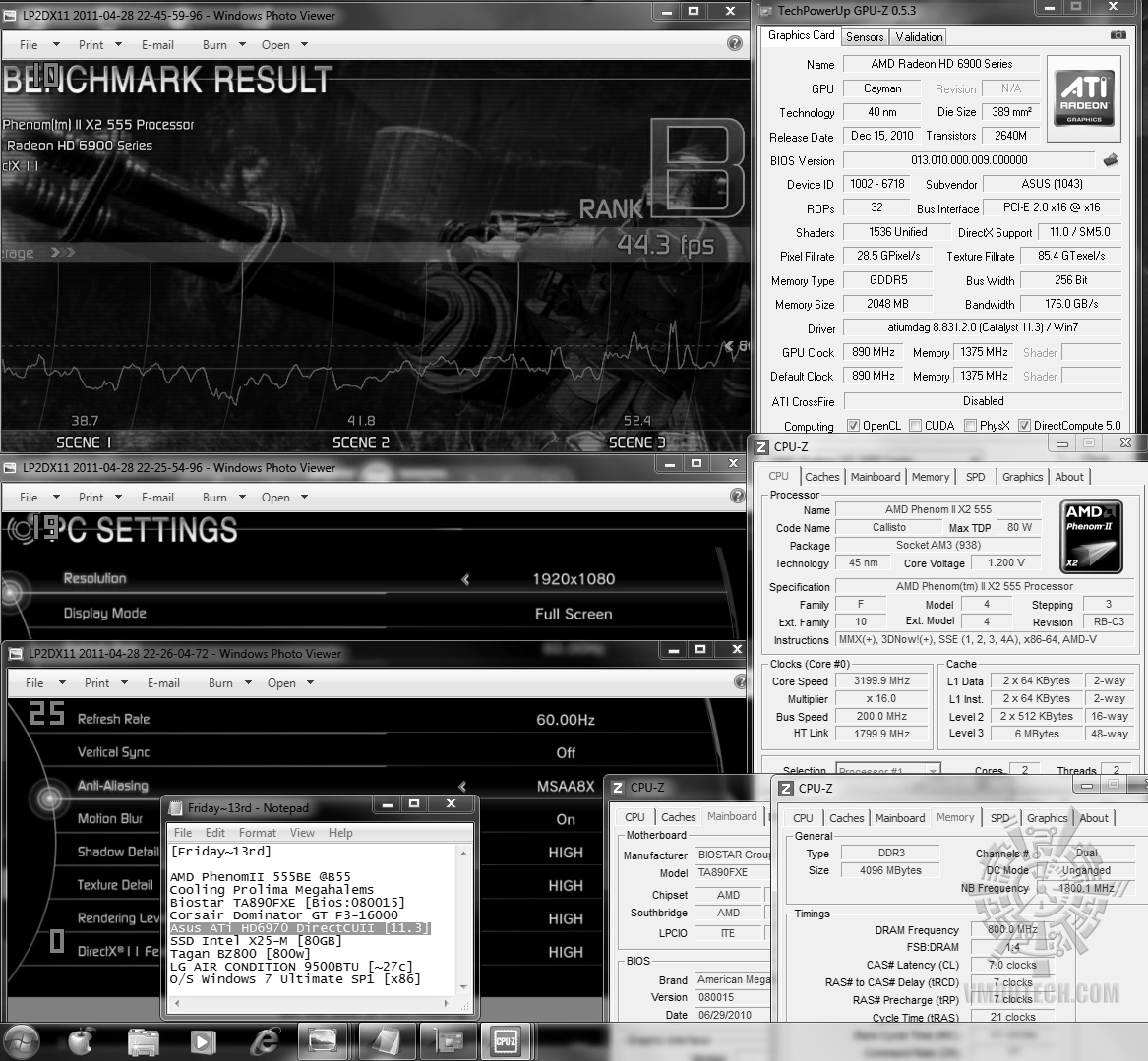The image size is (1148, 1061).
Task: Toggle the DirectCompute 5.0 checkbox
Action: pyautogui.click(x=1024, y=425)
